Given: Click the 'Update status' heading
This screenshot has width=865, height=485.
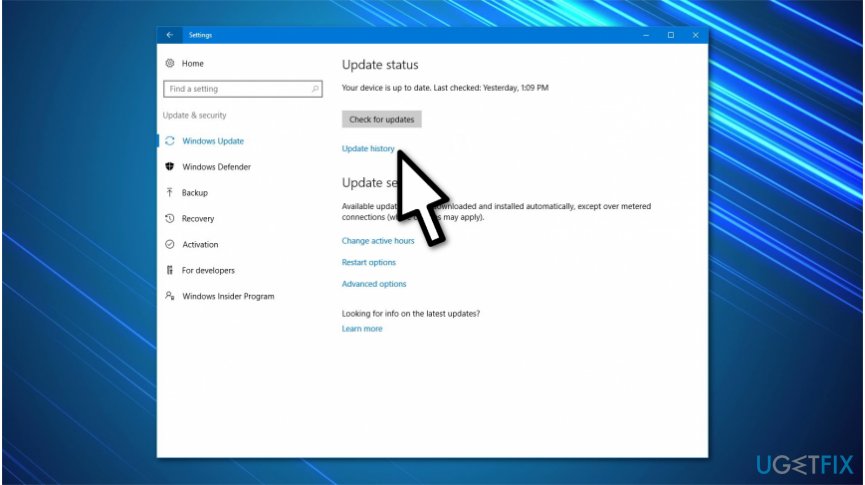Looking at the screenshot, I should coord(380,65).
